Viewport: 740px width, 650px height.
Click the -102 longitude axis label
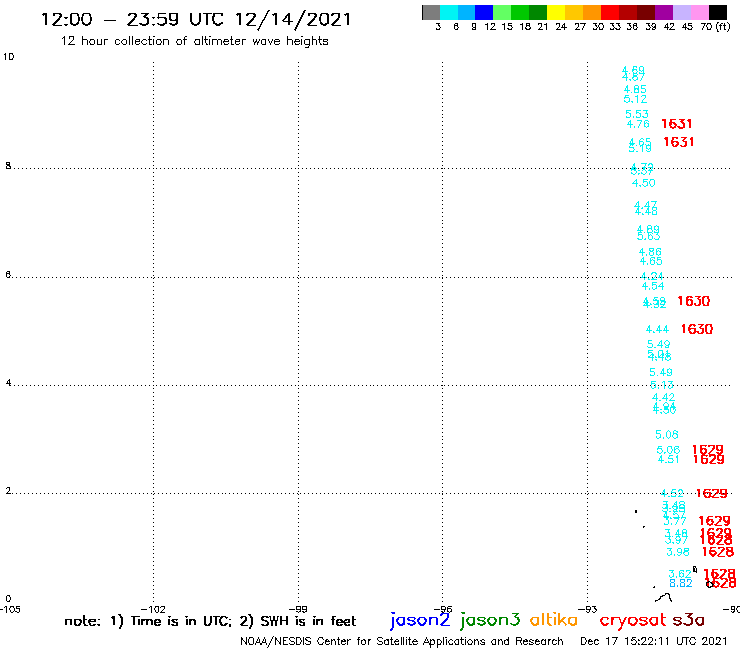153,609
